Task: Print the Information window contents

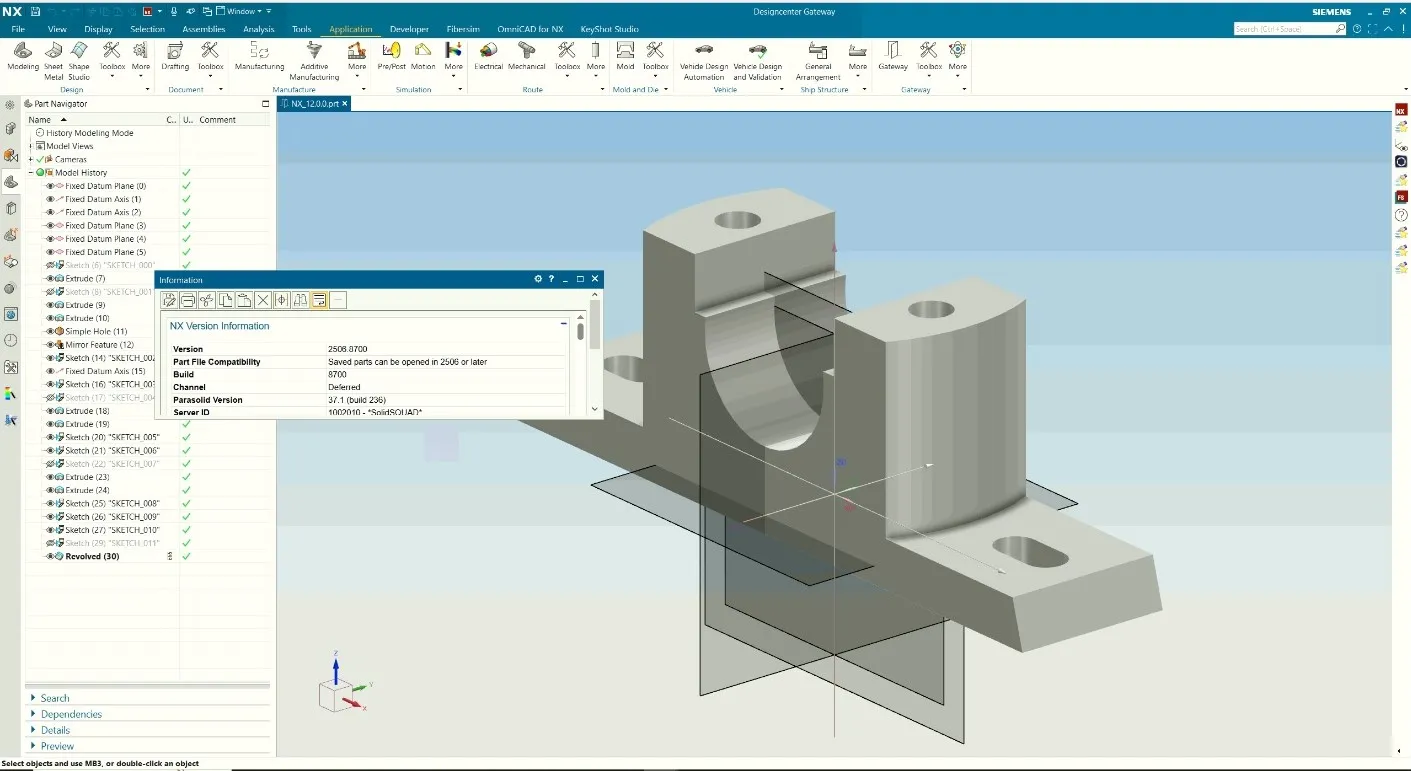Action: (x=187, y=300)
